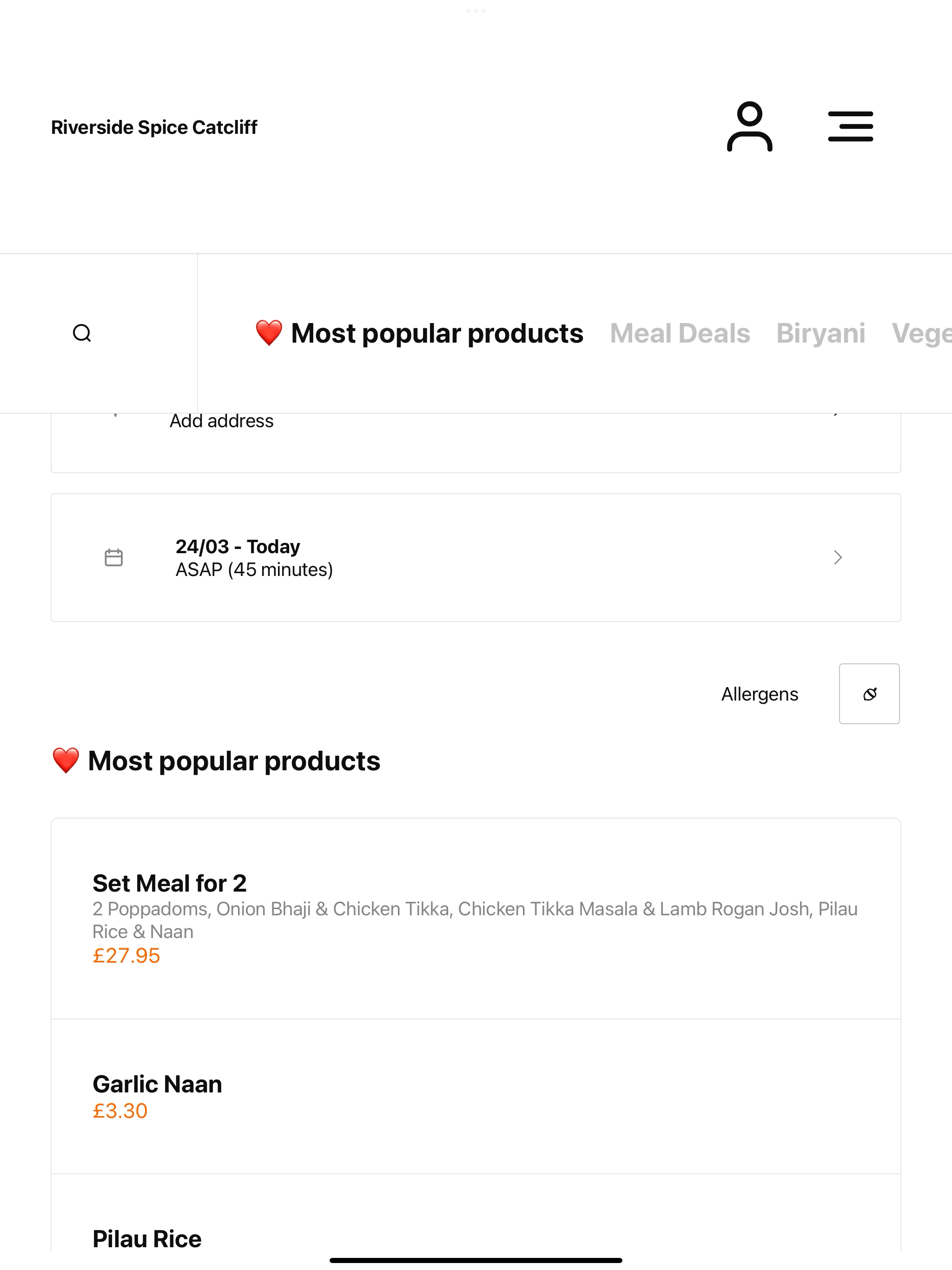Select the Set Meal for 2 item
The image size is (952, 1270).
[476, 919]
